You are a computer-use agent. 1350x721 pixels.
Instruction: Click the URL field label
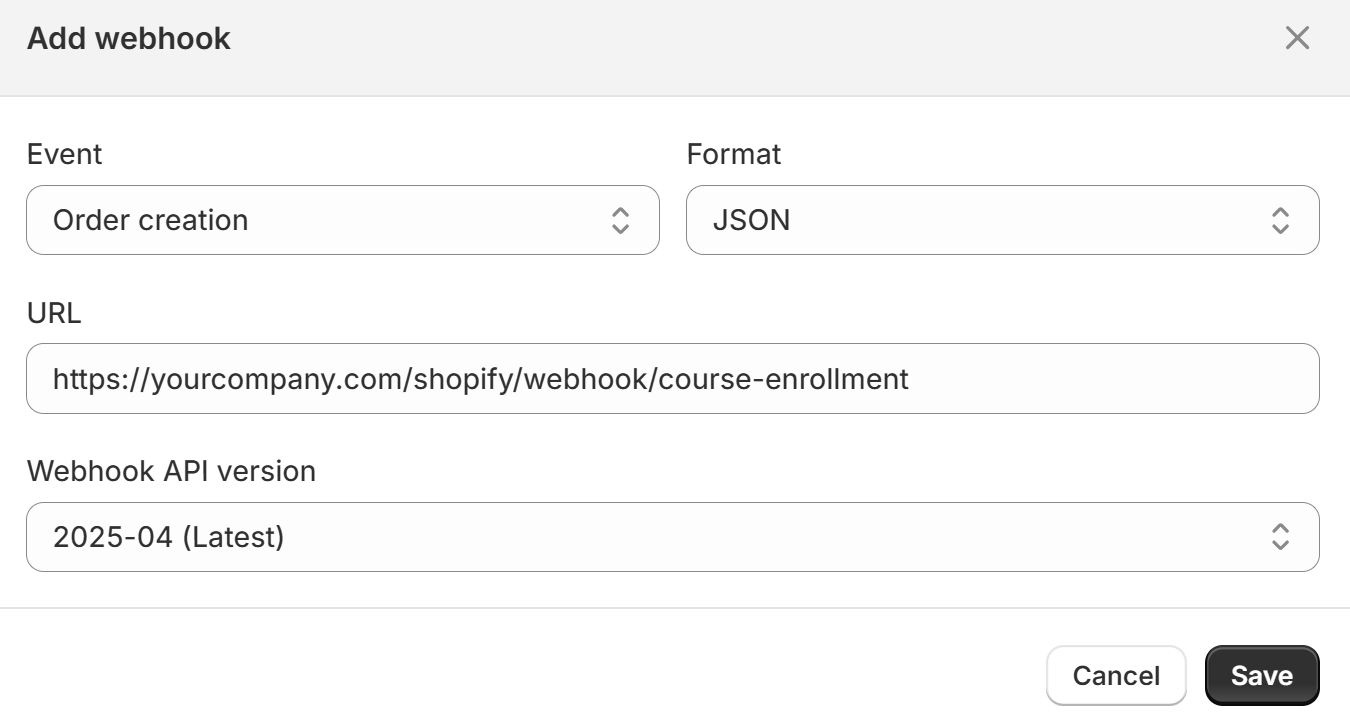coord(54,314)
